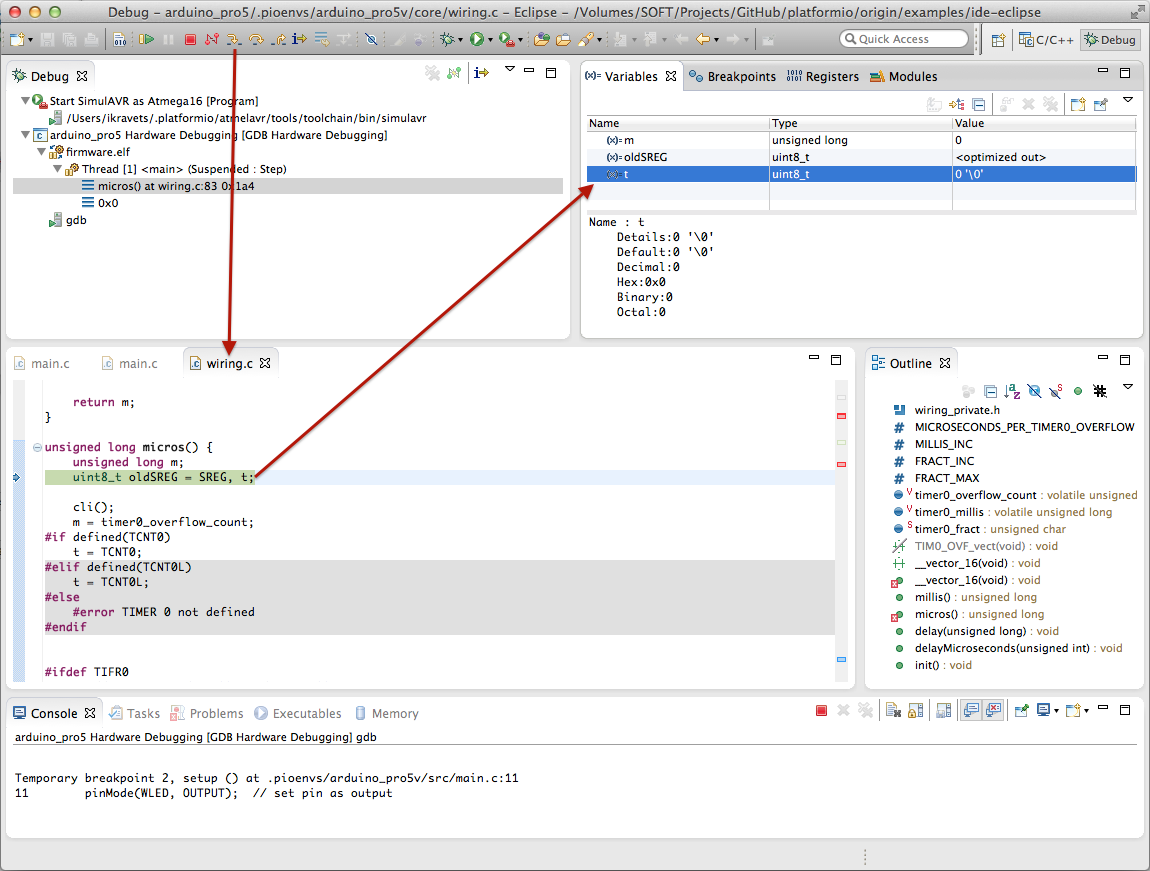Click Collapse All in Outline toolbar
The image size is (1150, 871).
[990, 391]
